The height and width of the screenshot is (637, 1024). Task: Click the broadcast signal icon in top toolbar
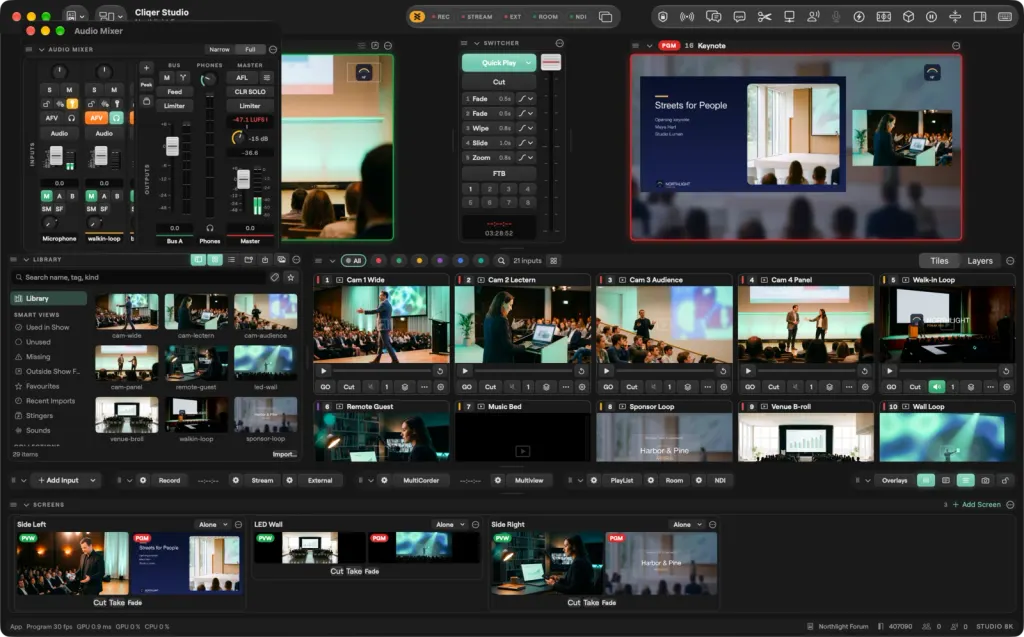coord(687,17)
